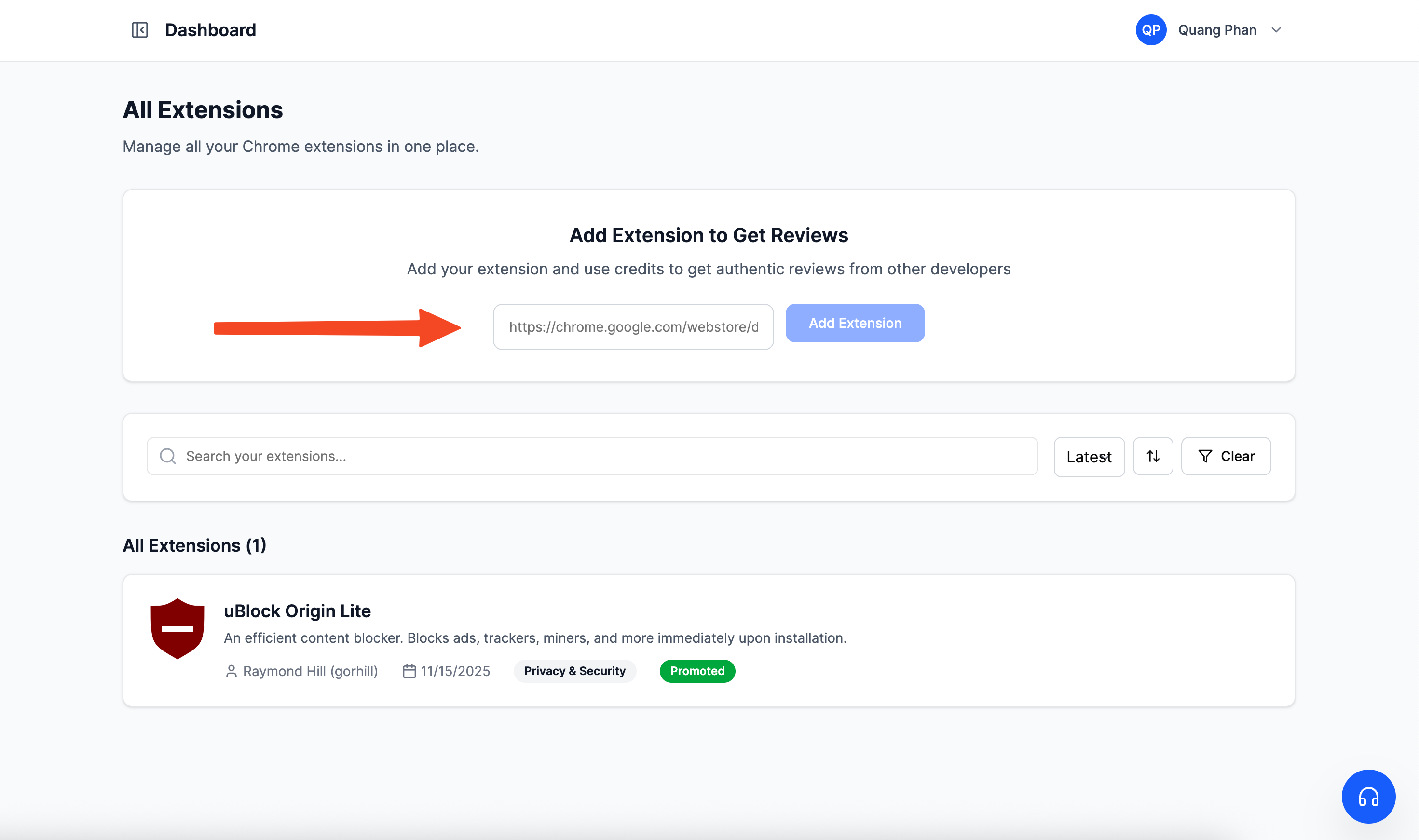1419x840 pixels.
Task: Focus the Chrome webstore URL input field
Action: pyautogui.click(x=633, y=326)
